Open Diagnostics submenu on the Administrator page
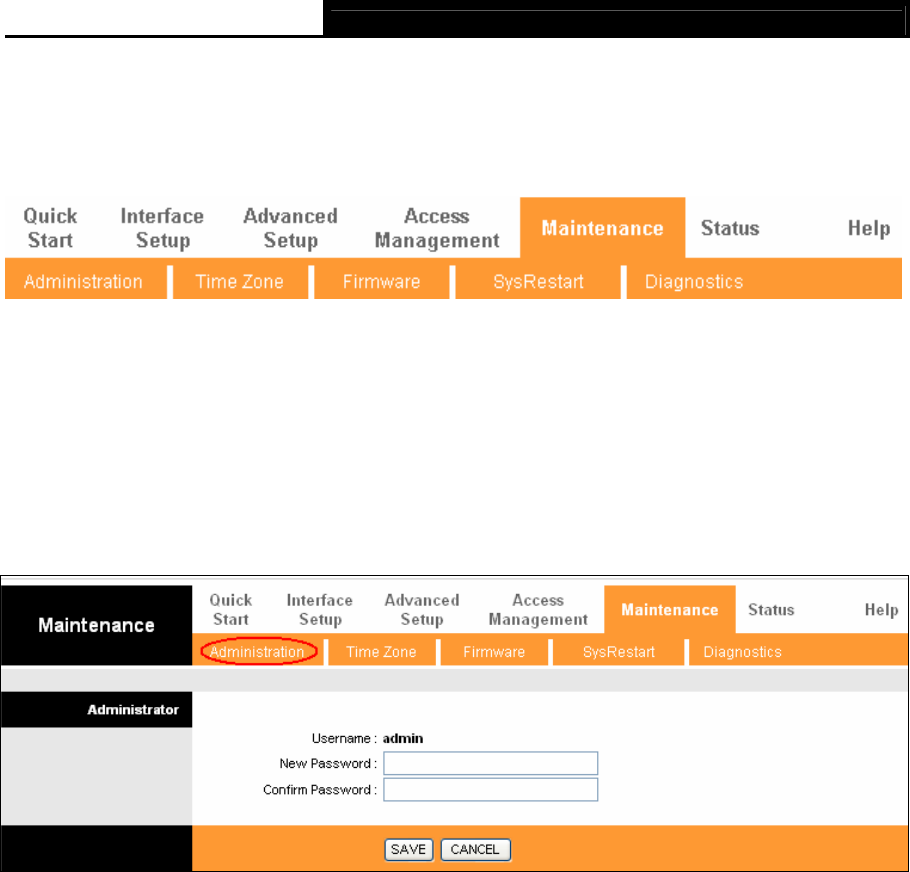Viewport: 910px width, 872px height. pos(742,652)
